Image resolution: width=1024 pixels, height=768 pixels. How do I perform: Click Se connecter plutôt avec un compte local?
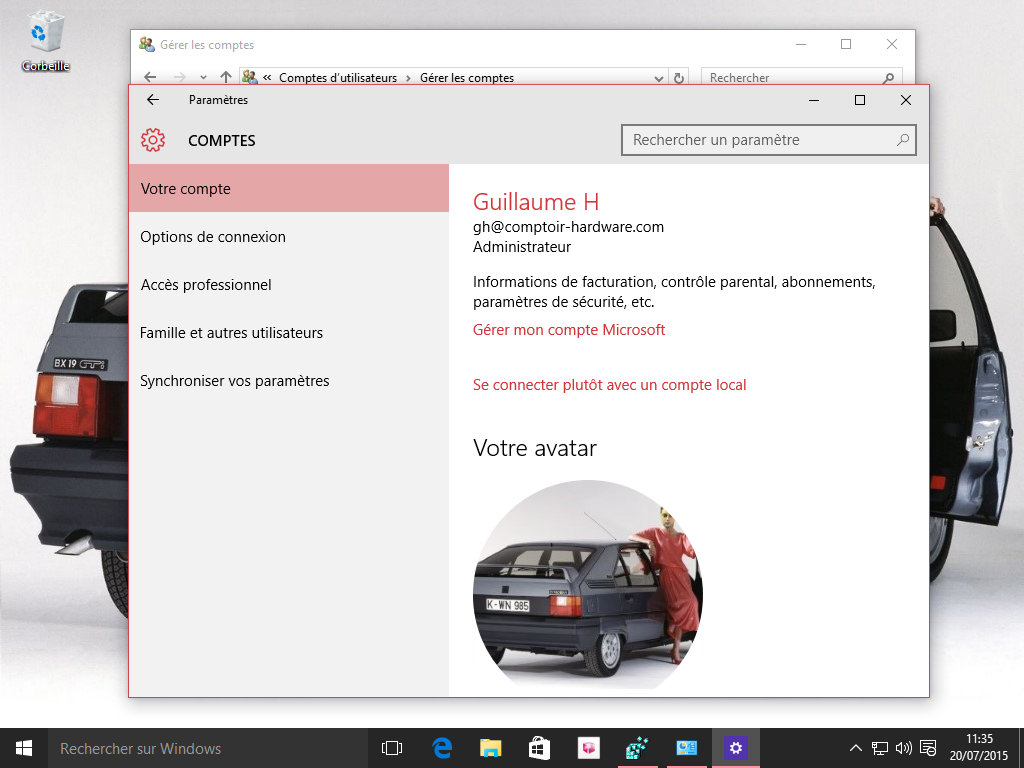pyautogui.click(x=609, y=385)
